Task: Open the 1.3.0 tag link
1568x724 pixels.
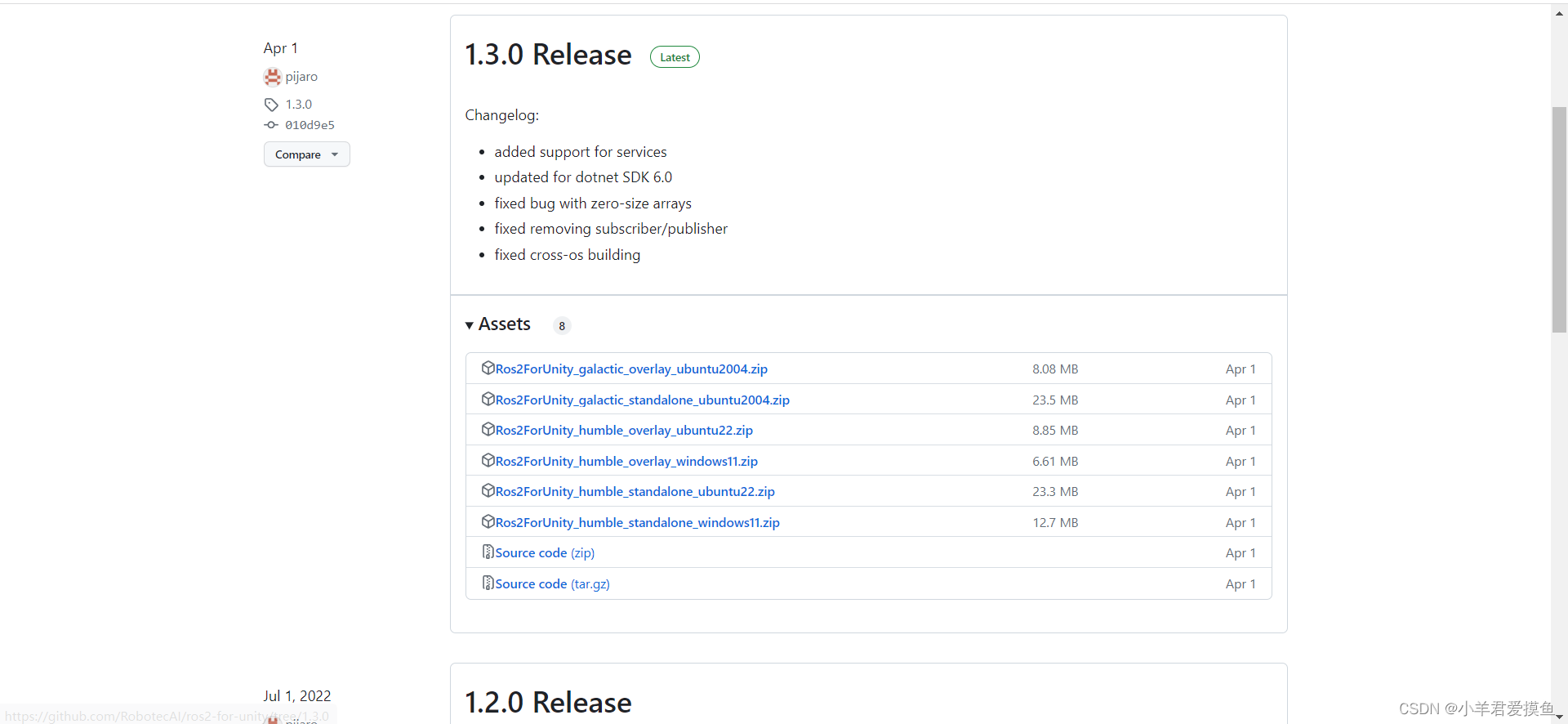Action: pos(299,105)
